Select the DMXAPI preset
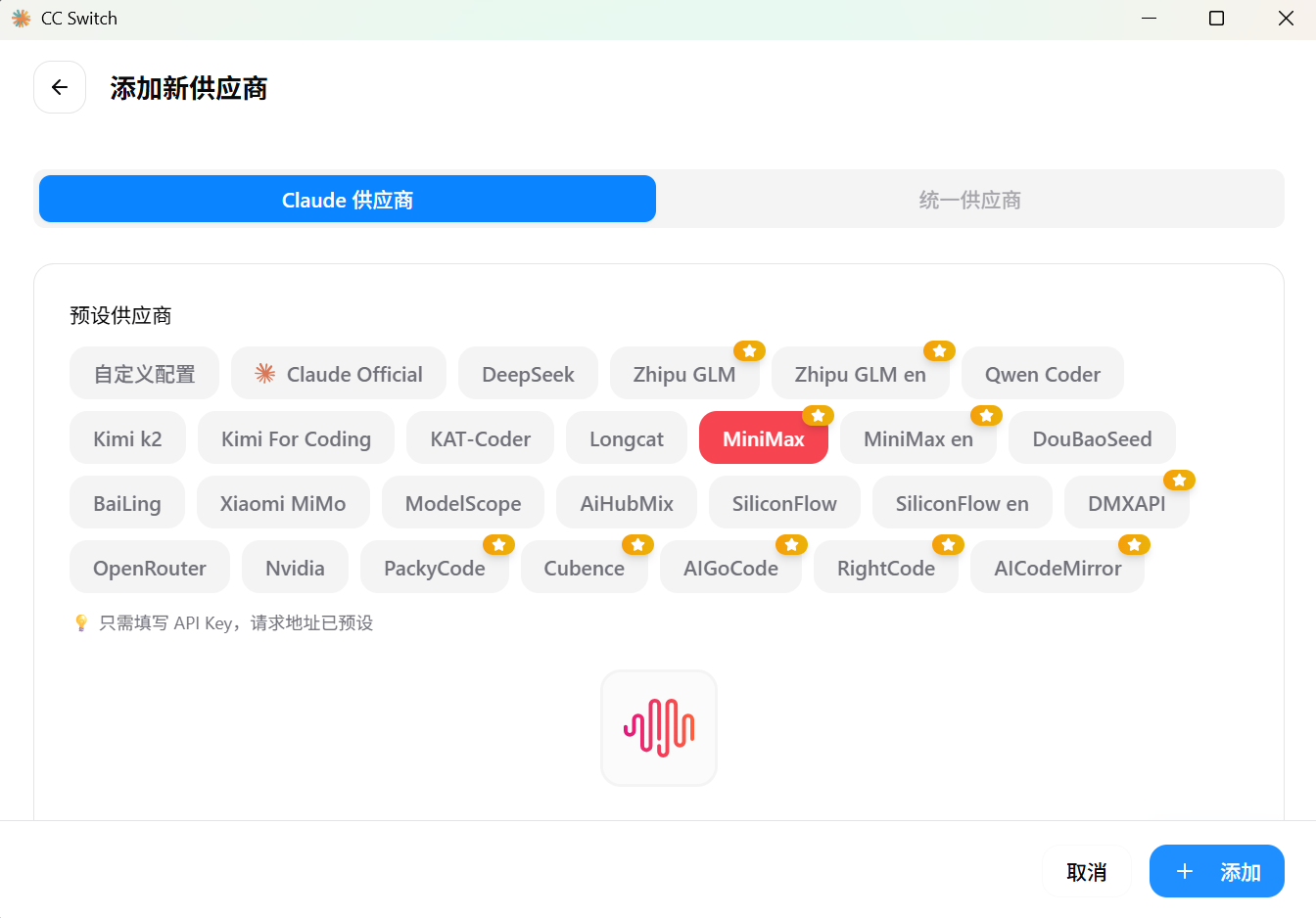 [1127, 502]
